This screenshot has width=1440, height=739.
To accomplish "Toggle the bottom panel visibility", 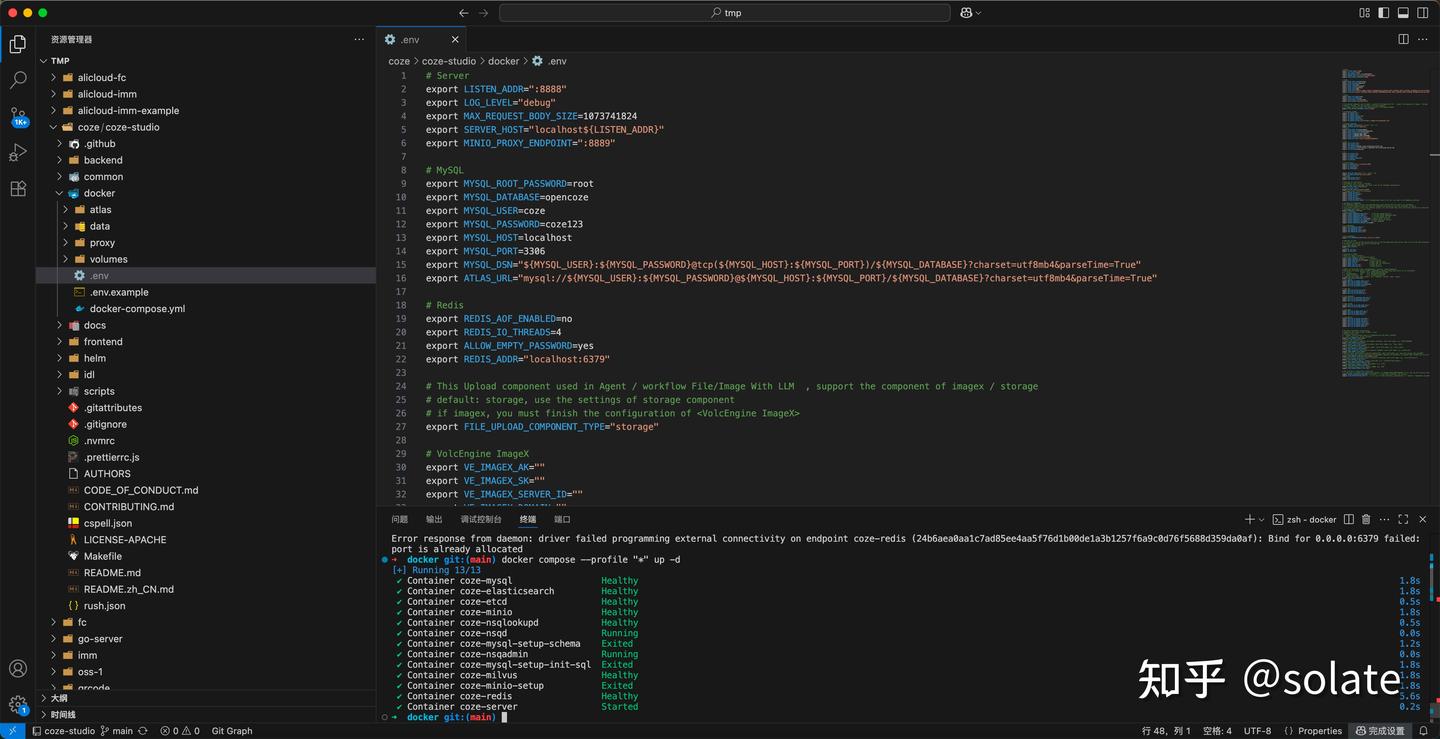I will (1403, 13).
